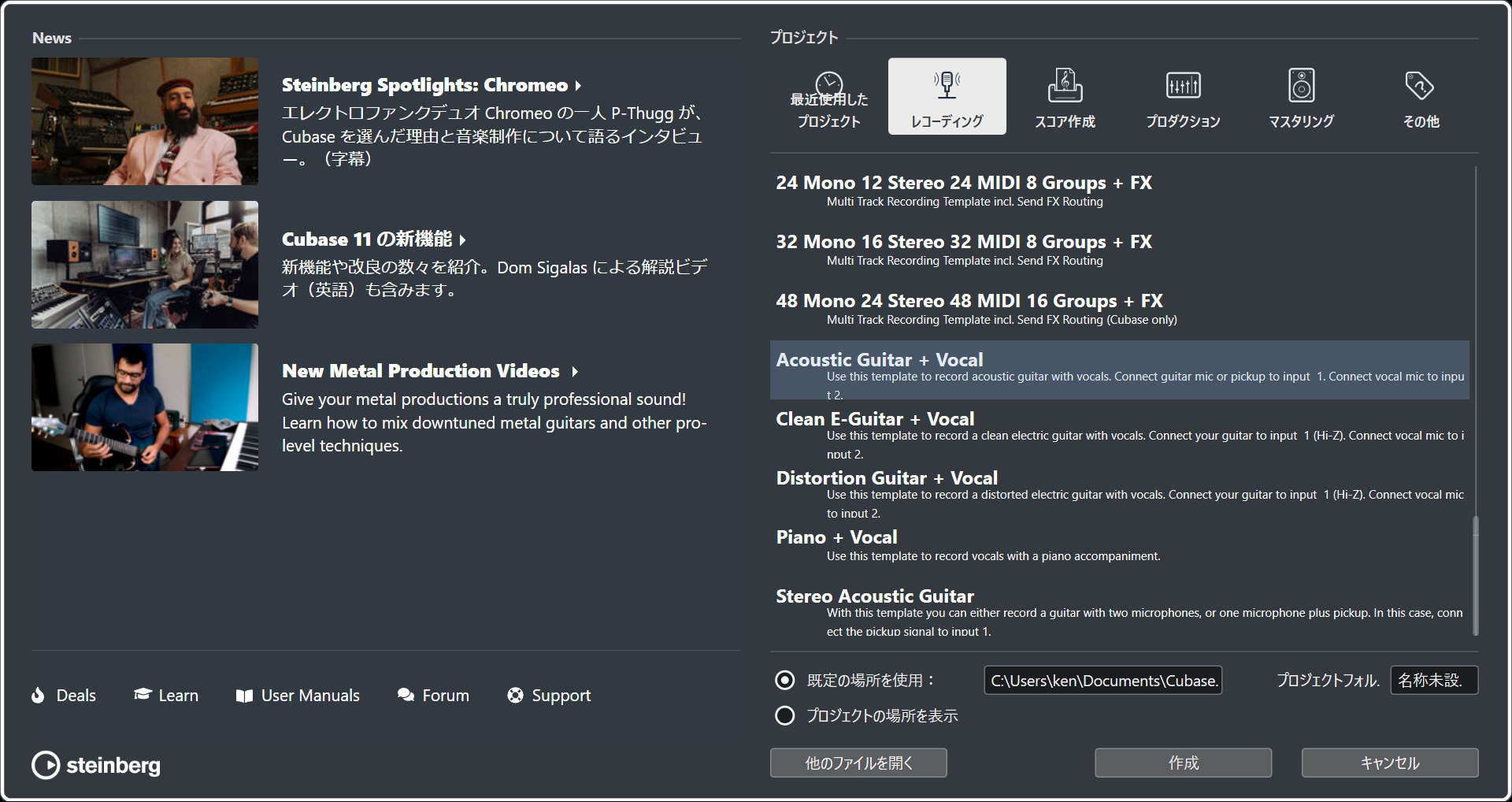Screen dimensions: 1512x802
Task: Open the recent projects clock icon
Action: click(828, 84)
